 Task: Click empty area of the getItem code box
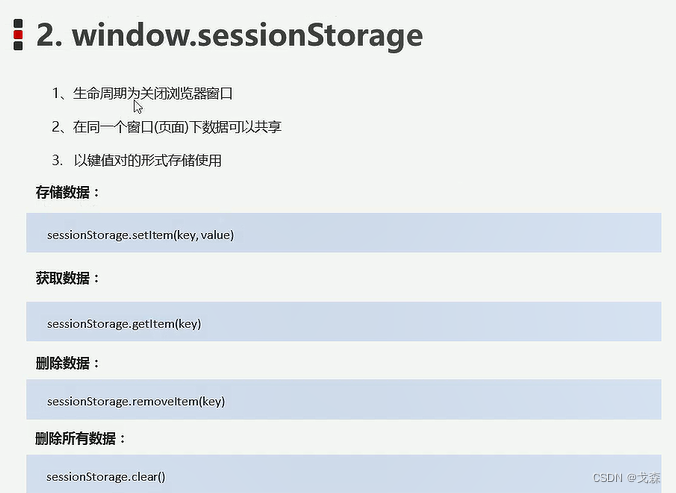431,321
